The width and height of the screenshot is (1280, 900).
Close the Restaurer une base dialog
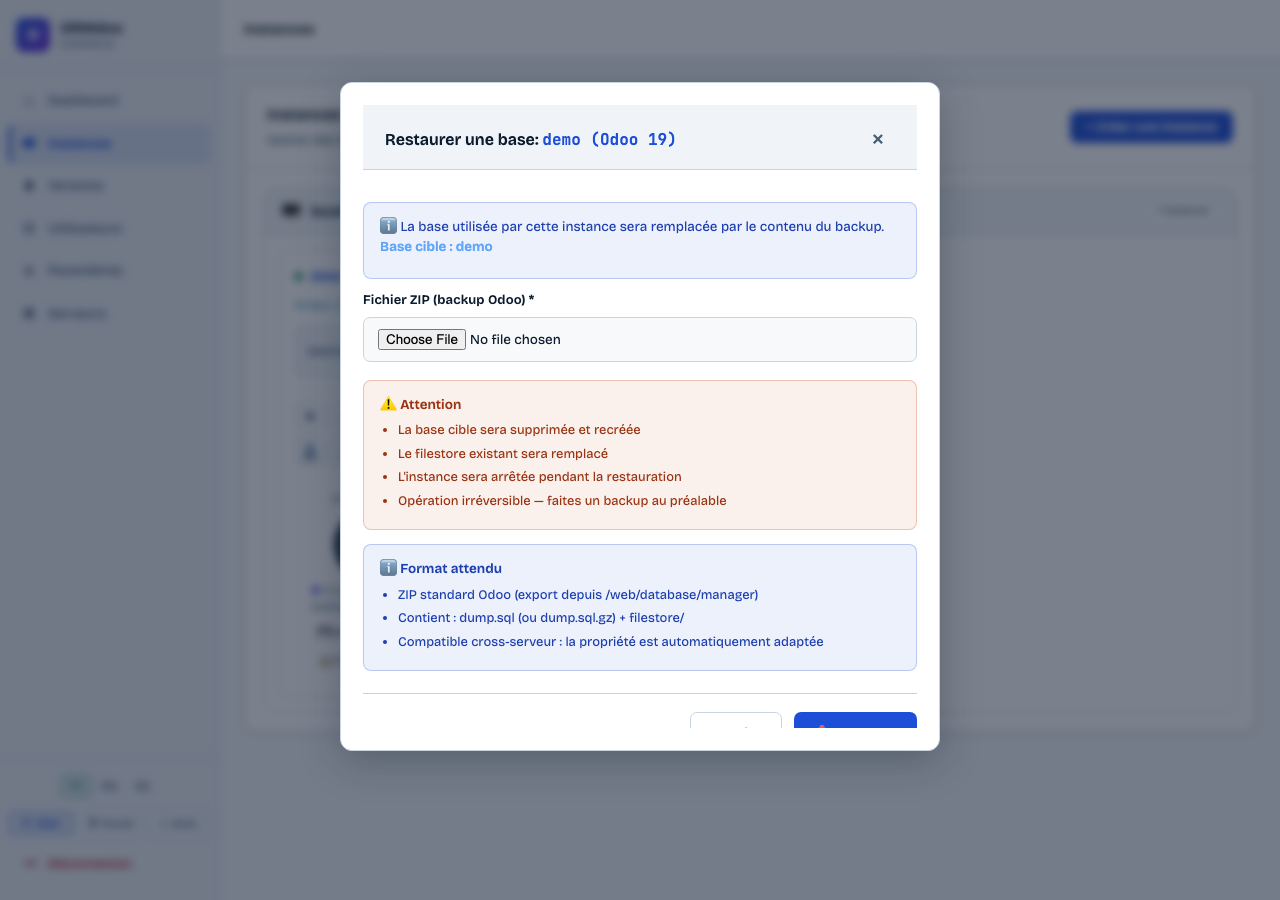click(878, 139)
